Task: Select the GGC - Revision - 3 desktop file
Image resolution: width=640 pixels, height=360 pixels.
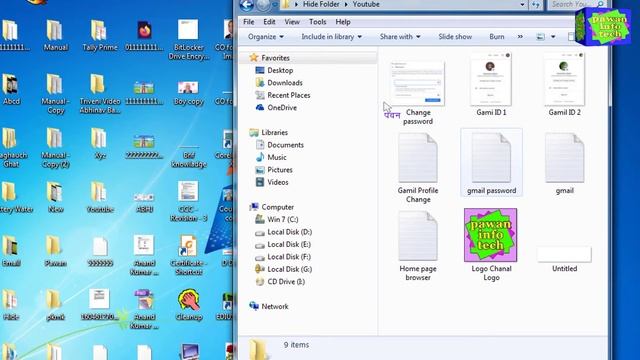Action: pyautogui.click(x=188, y=202)
